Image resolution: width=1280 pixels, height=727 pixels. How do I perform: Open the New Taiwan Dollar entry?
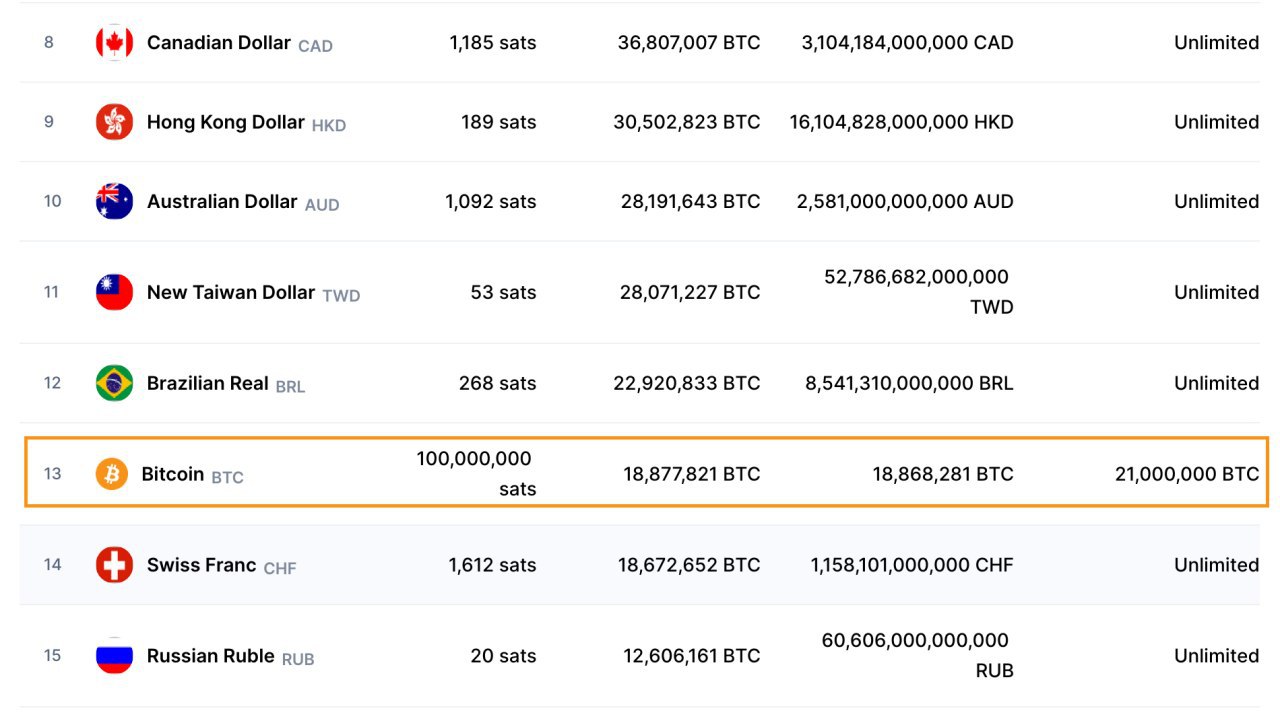231,292
